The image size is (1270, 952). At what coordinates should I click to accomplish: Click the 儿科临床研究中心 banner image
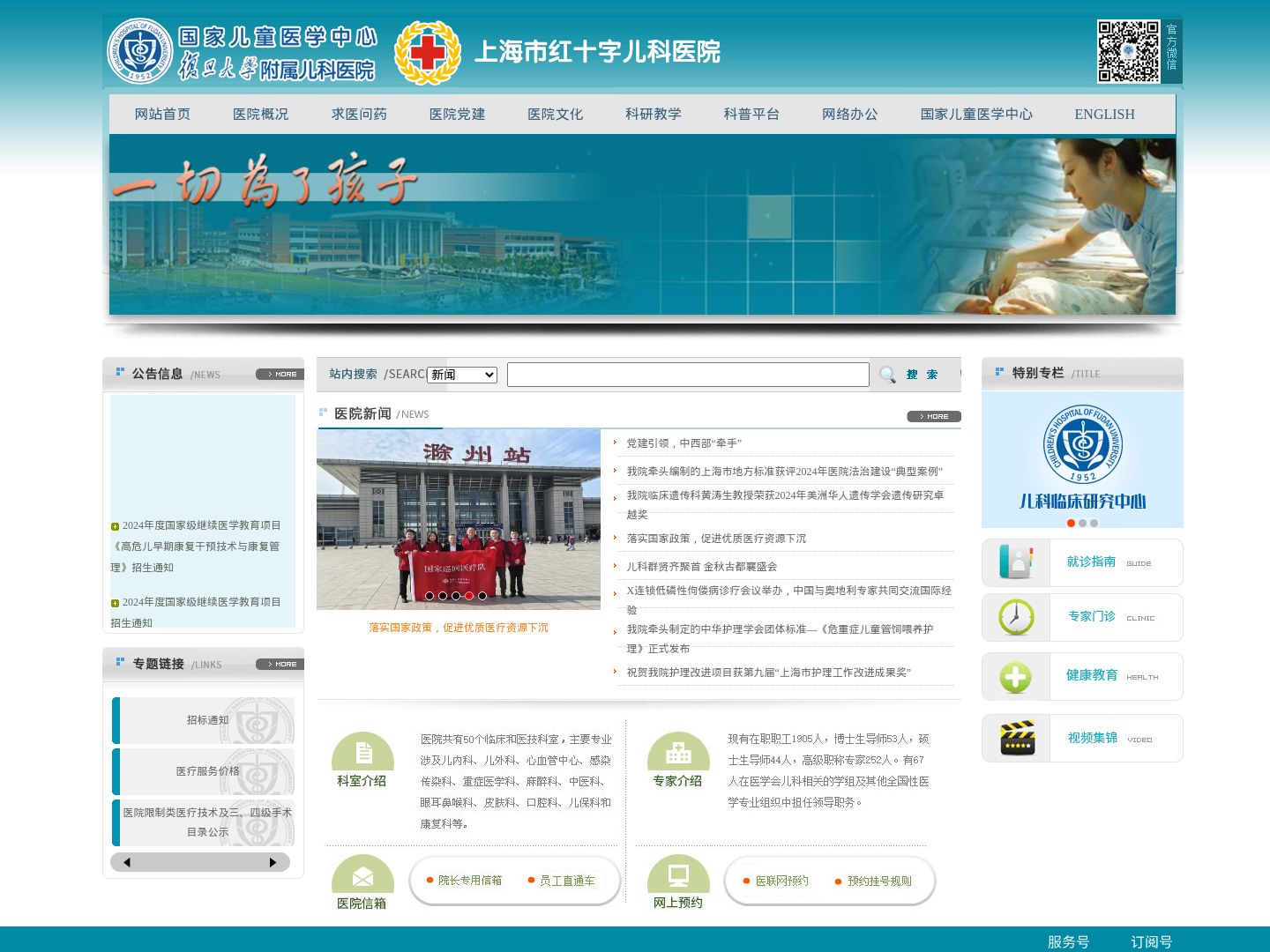point(1082,459)
